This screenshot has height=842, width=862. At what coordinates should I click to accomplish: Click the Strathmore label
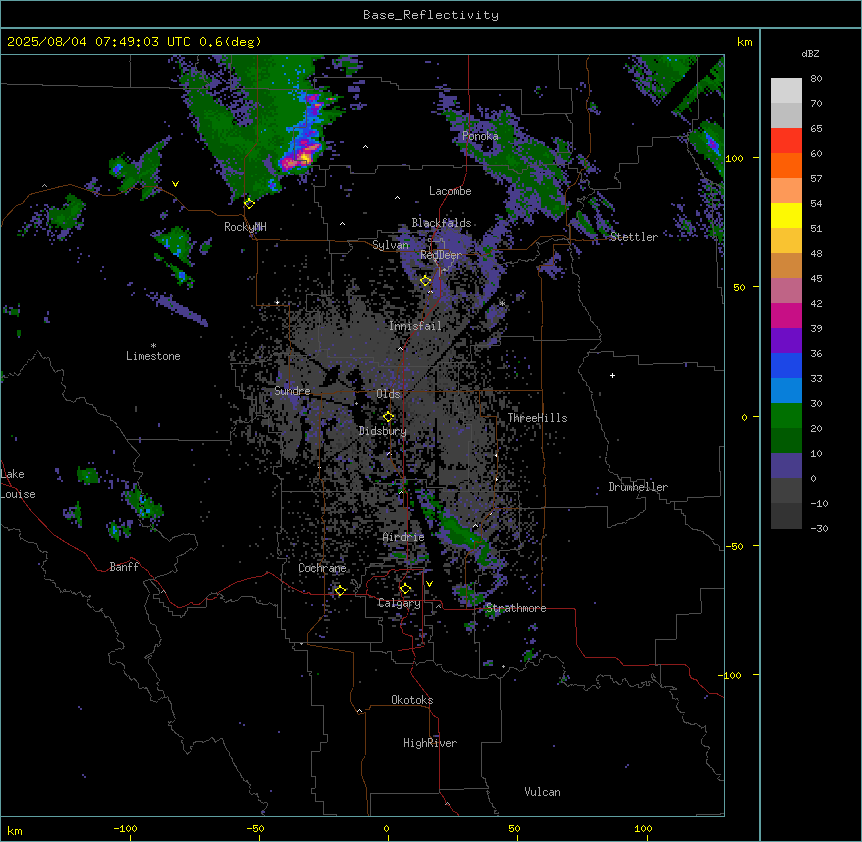pos(516,608)
